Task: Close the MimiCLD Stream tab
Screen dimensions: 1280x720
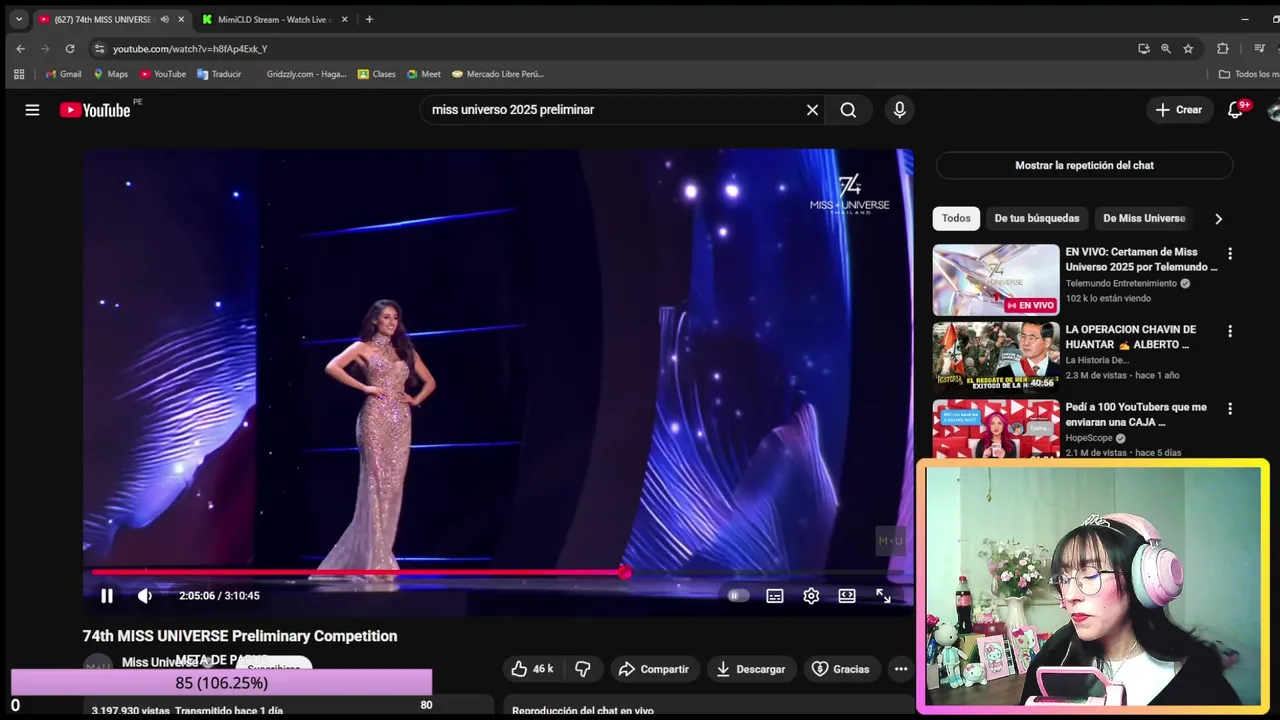Action: [x=343, y=19]
